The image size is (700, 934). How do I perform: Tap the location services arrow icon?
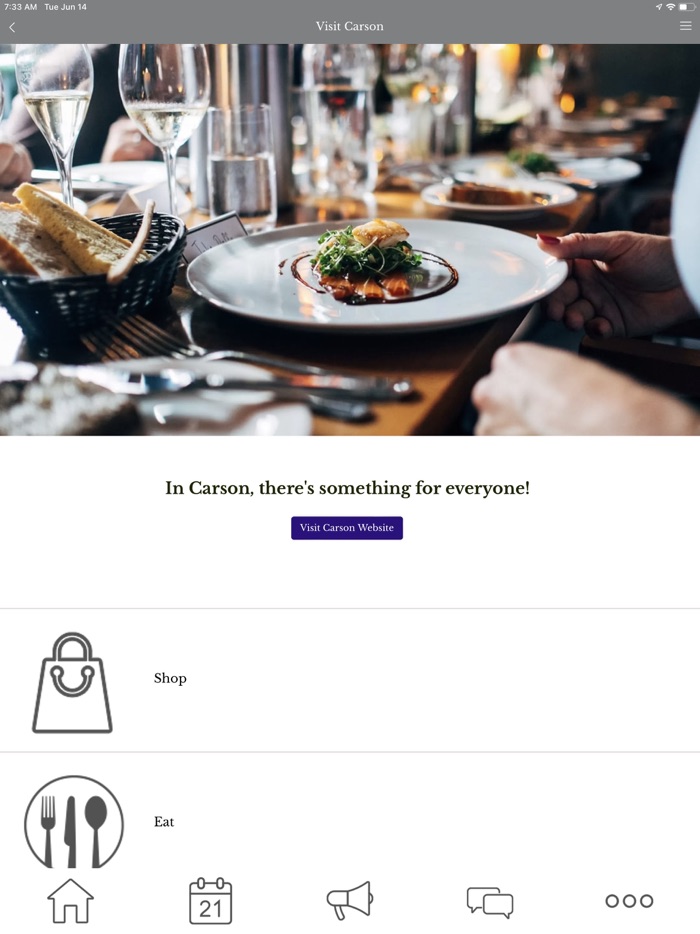659,7
